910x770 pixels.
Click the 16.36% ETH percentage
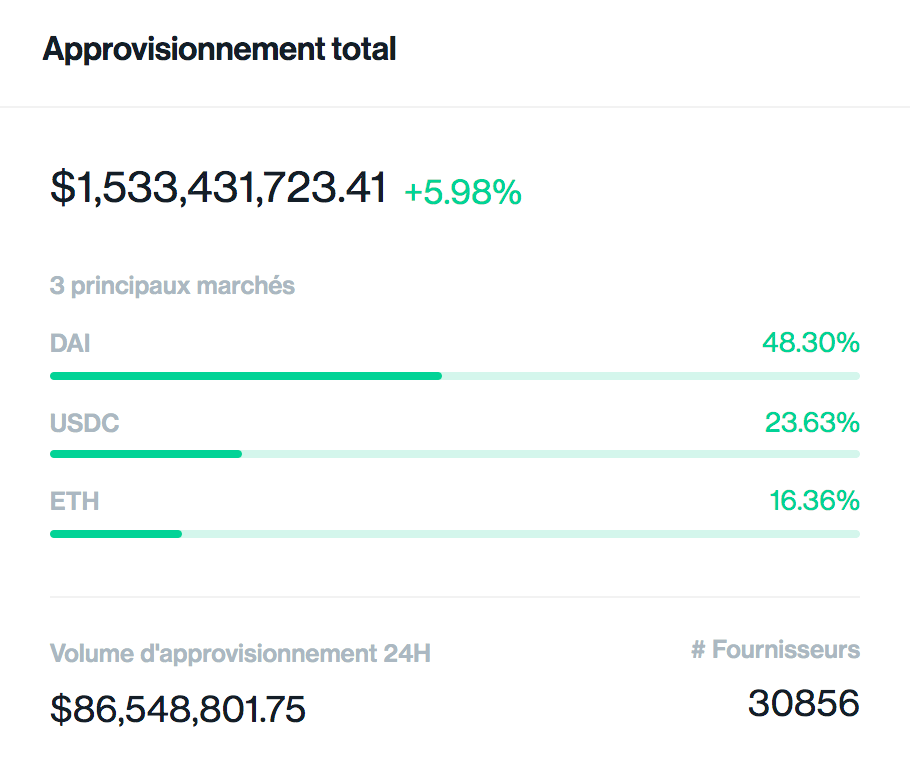coord(814,501)
